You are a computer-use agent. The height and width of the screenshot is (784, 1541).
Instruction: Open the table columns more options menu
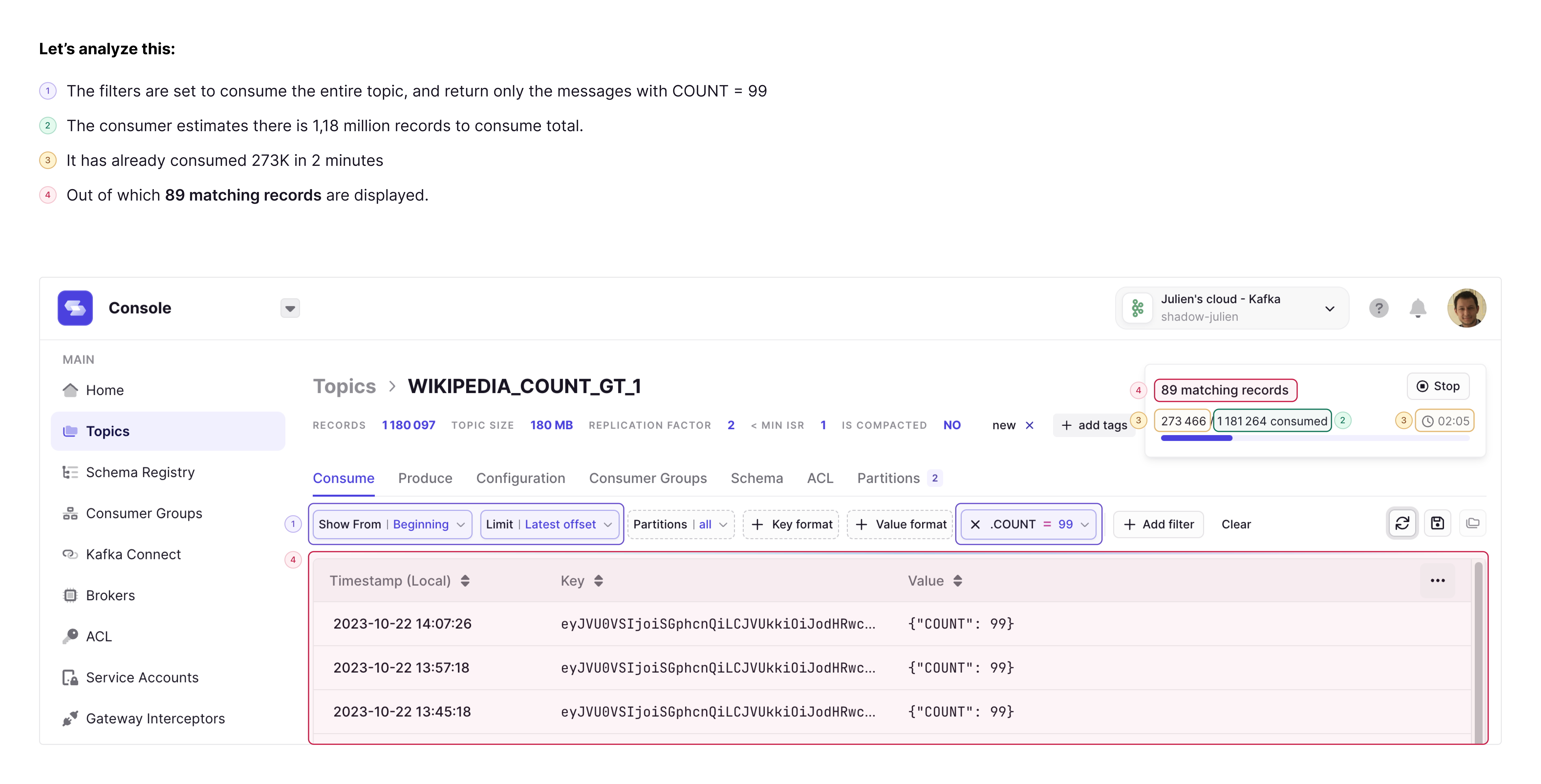click(1437, 581)
